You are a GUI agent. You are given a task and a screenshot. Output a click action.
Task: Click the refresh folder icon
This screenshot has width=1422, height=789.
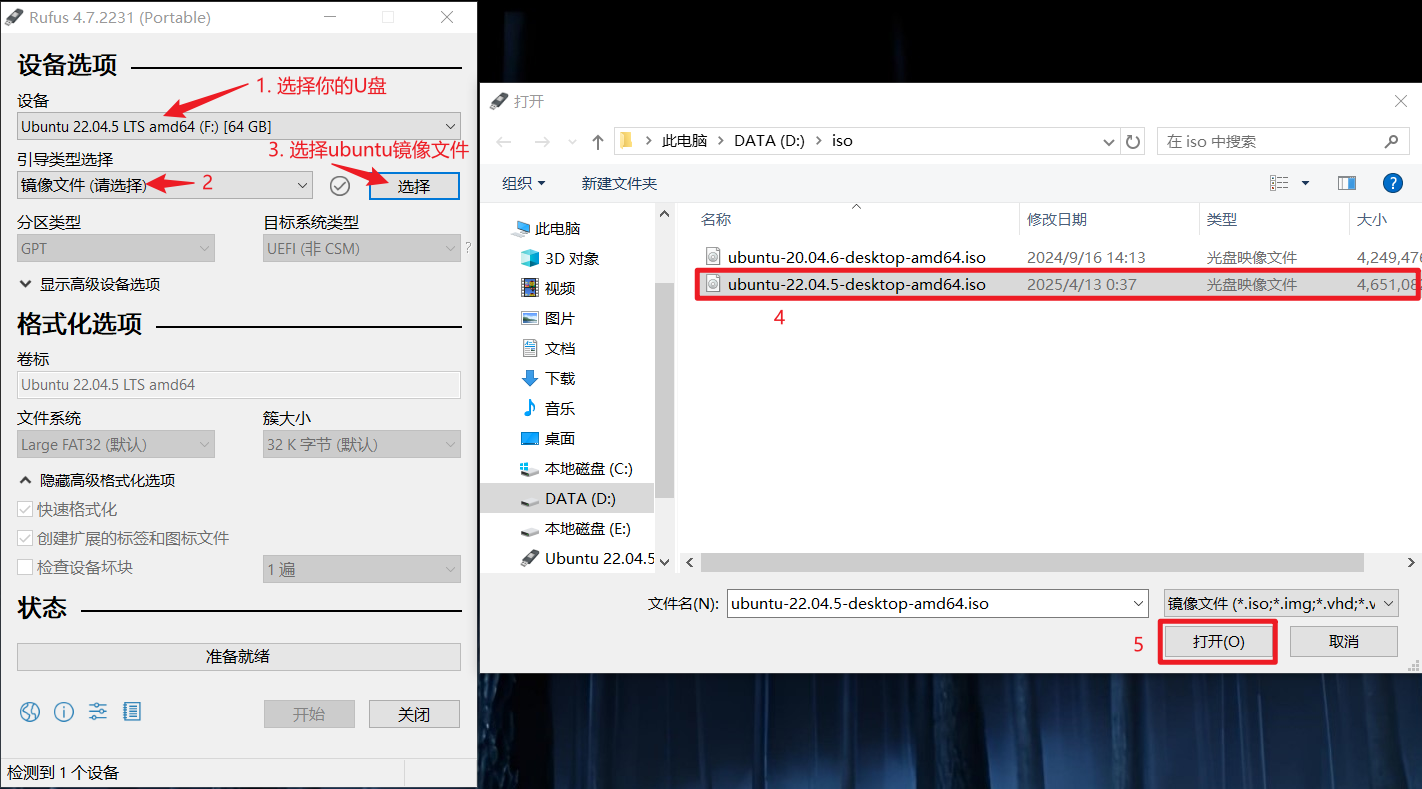click(x=1133, y=141)
